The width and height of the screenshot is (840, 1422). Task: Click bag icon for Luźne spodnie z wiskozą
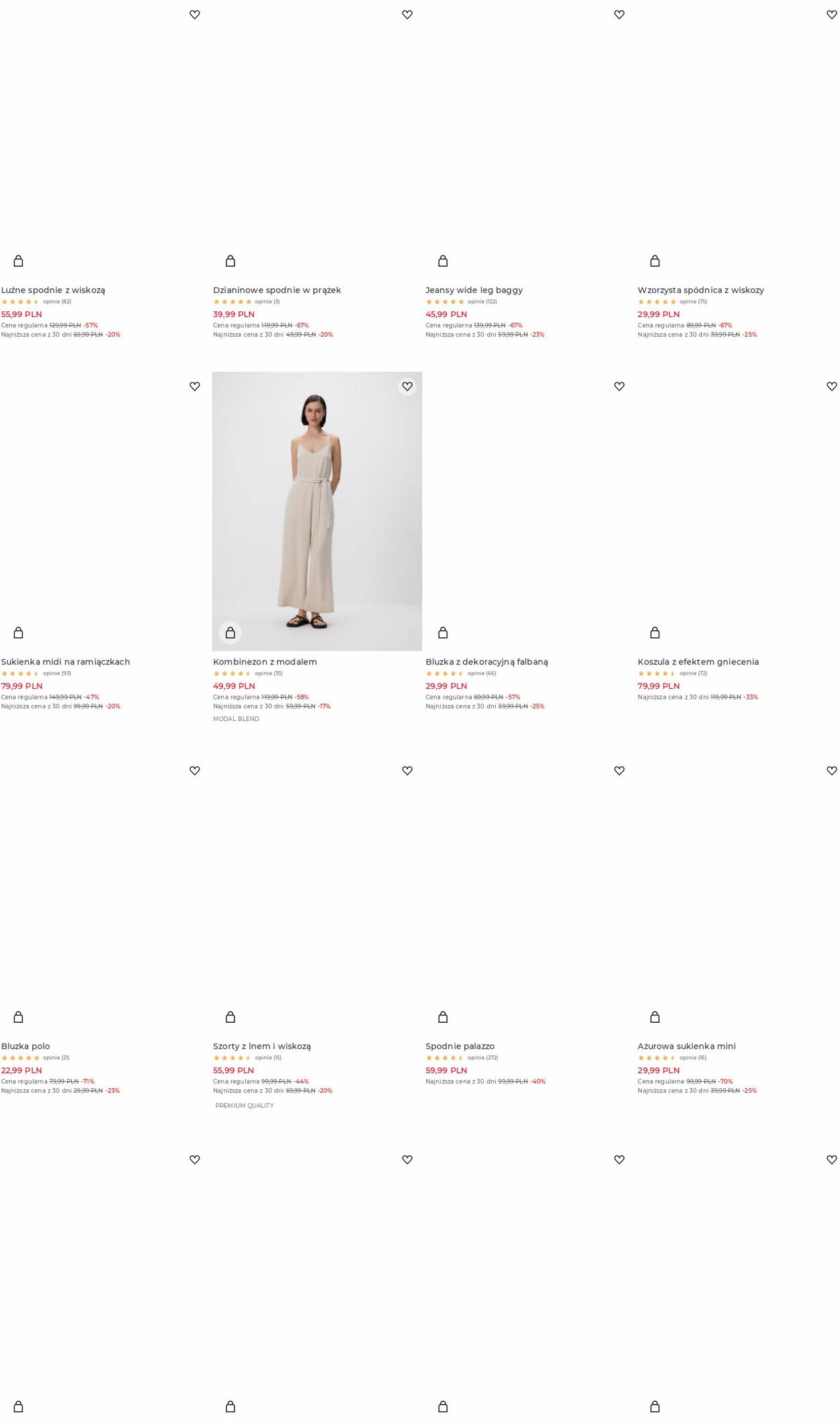click(18, 261)
